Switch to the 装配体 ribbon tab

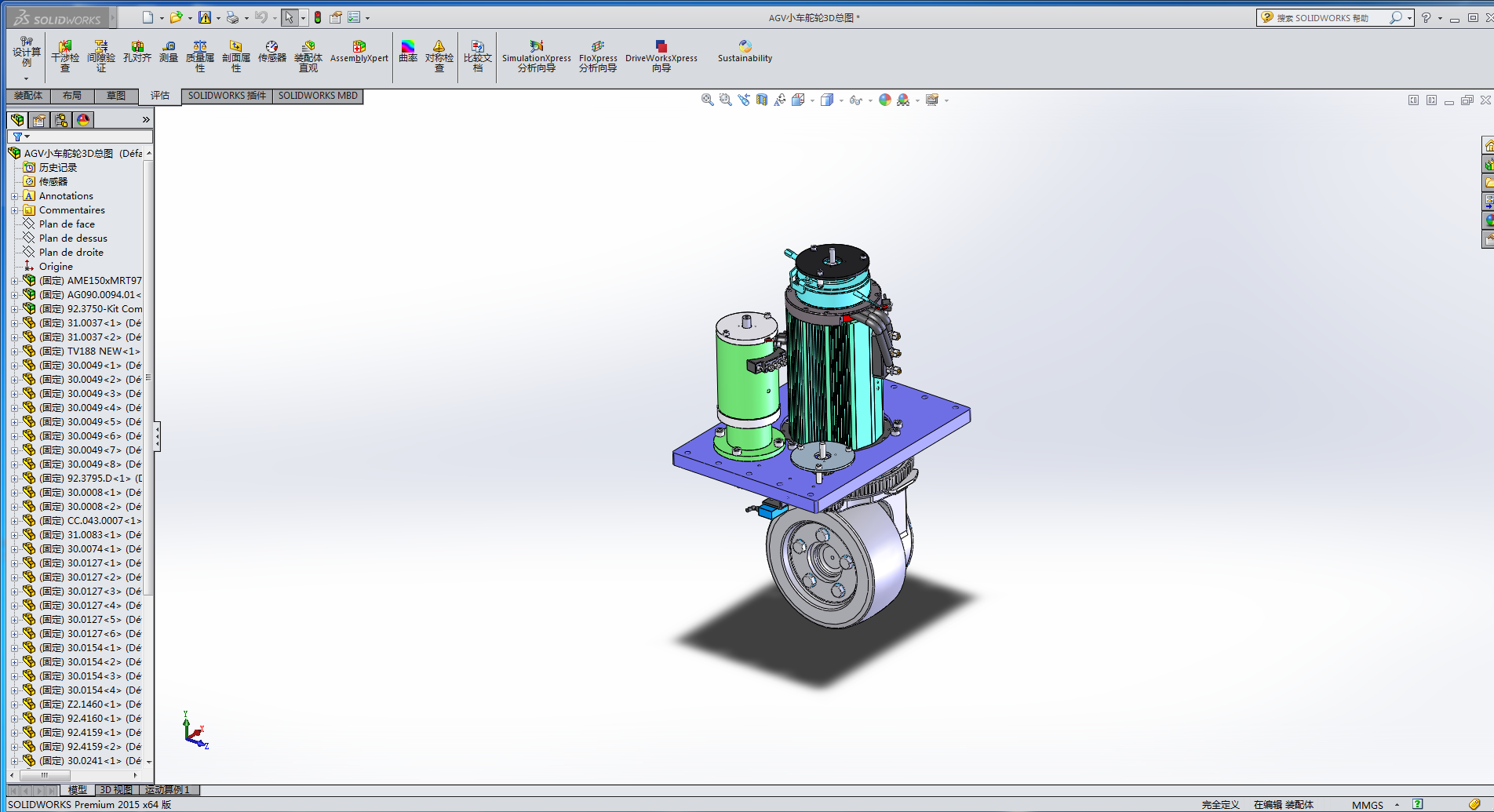[x=28, y=96]
